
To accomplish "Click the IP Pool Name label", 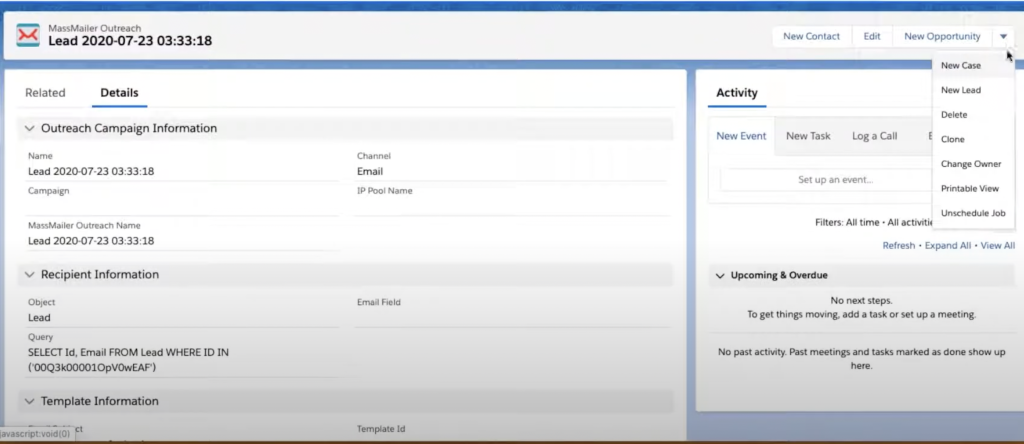I will pyautogui.click(x=384, y=191).
